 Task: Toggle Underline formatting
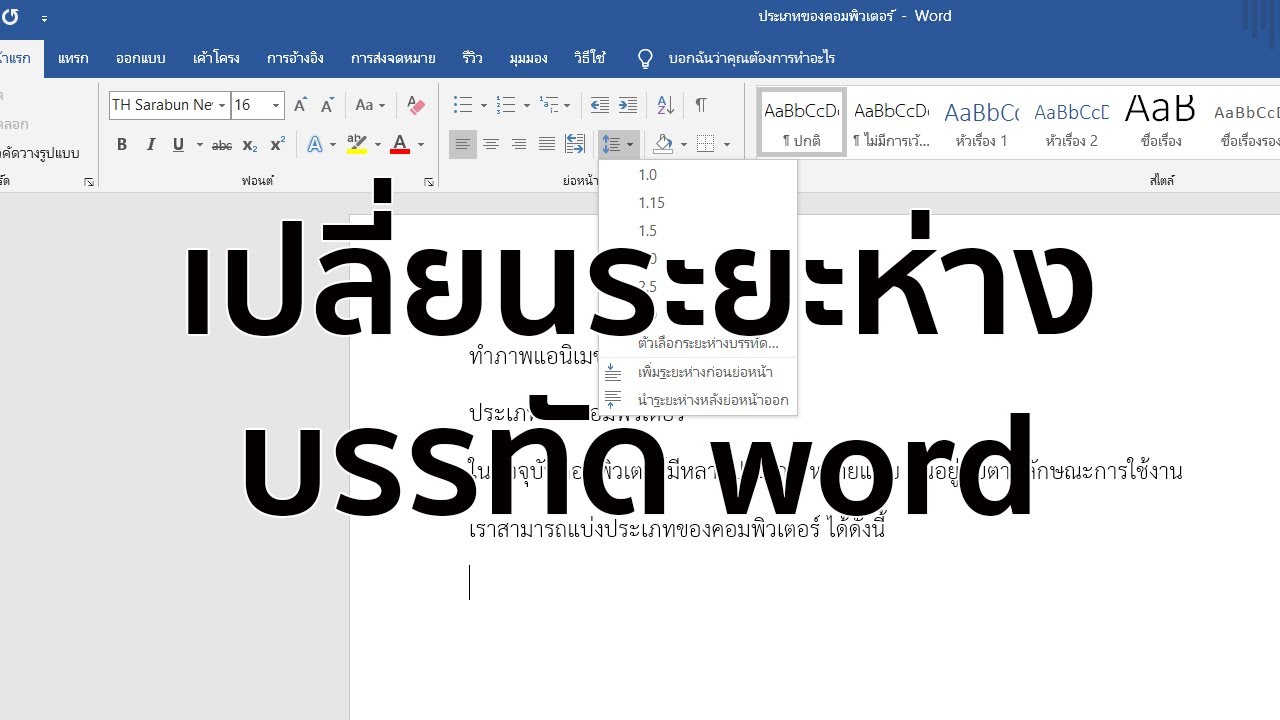(x=178, y=145)
